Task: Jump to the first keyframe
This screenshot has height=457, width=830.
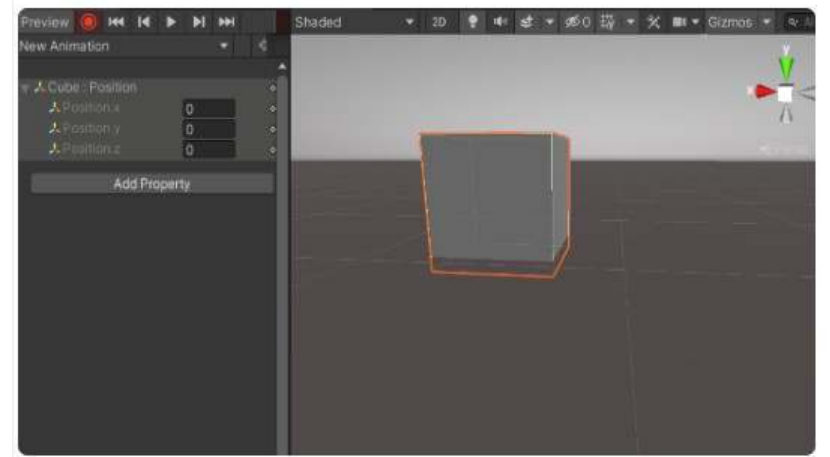Action: tap(116, 21)
